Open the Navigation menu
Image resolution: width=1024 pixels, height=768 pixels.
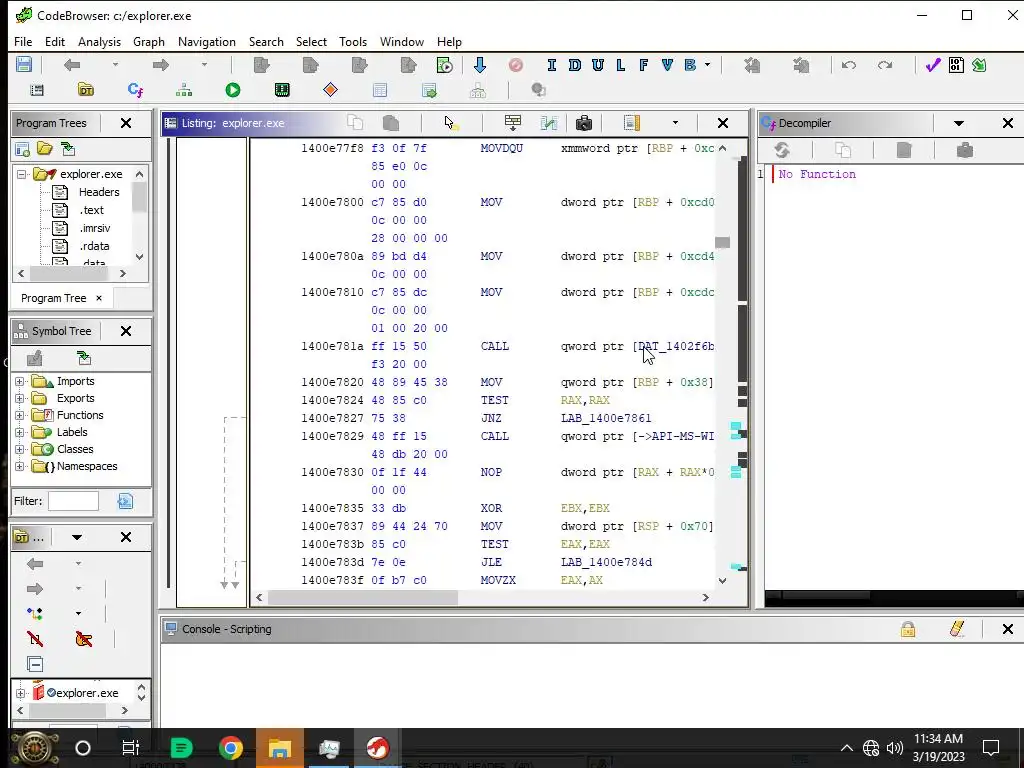pos(206,42)
